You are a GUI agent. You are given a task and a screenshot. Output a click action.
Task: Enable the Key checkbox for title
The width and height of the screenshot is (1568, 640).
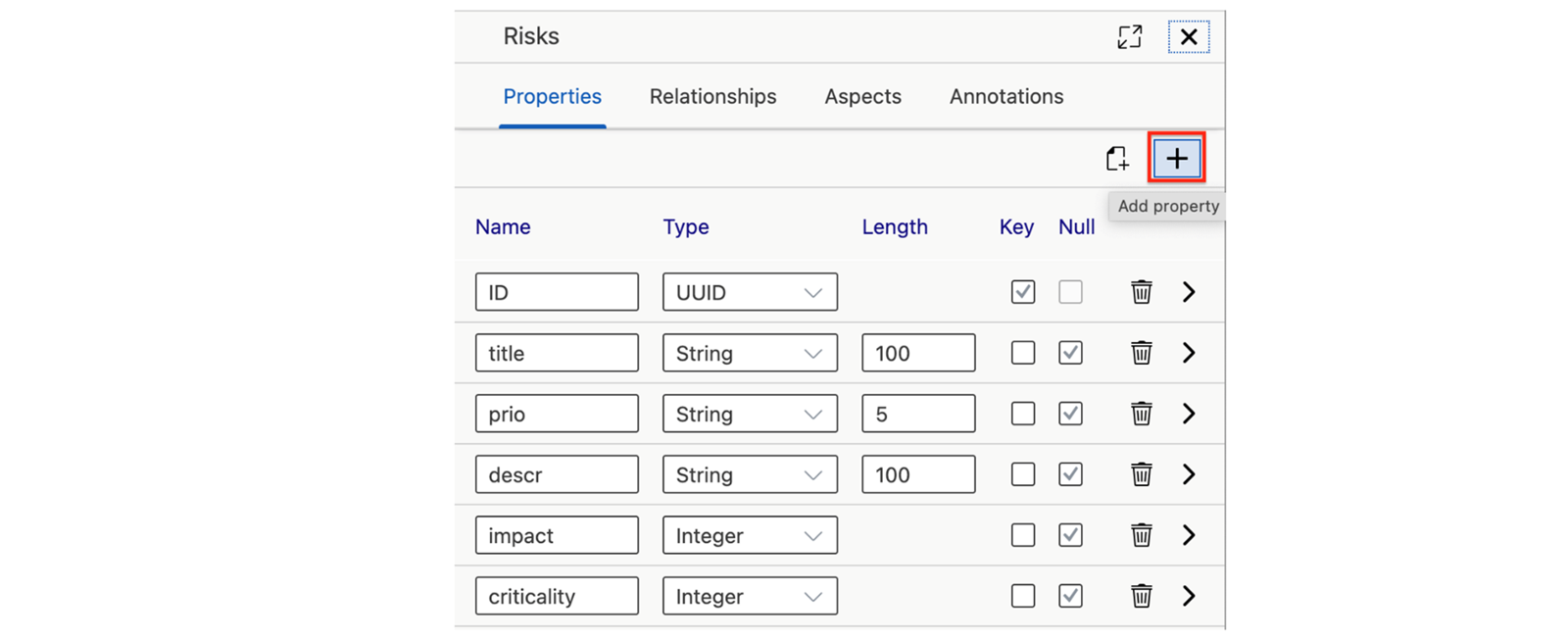point(1023,353)
